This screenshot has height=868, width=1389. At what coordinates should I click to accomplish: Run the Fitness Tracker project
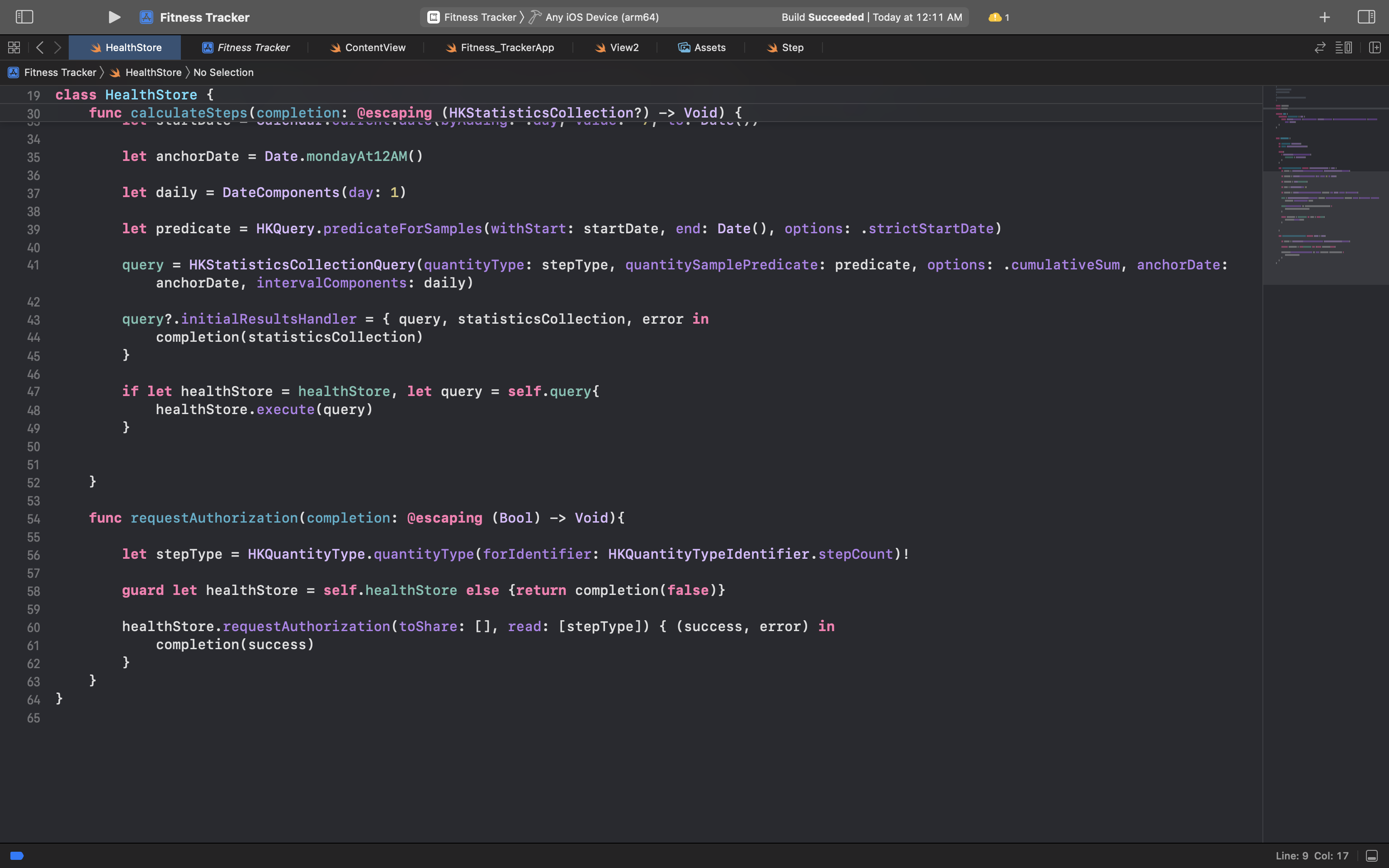click(x=114, y=17)
